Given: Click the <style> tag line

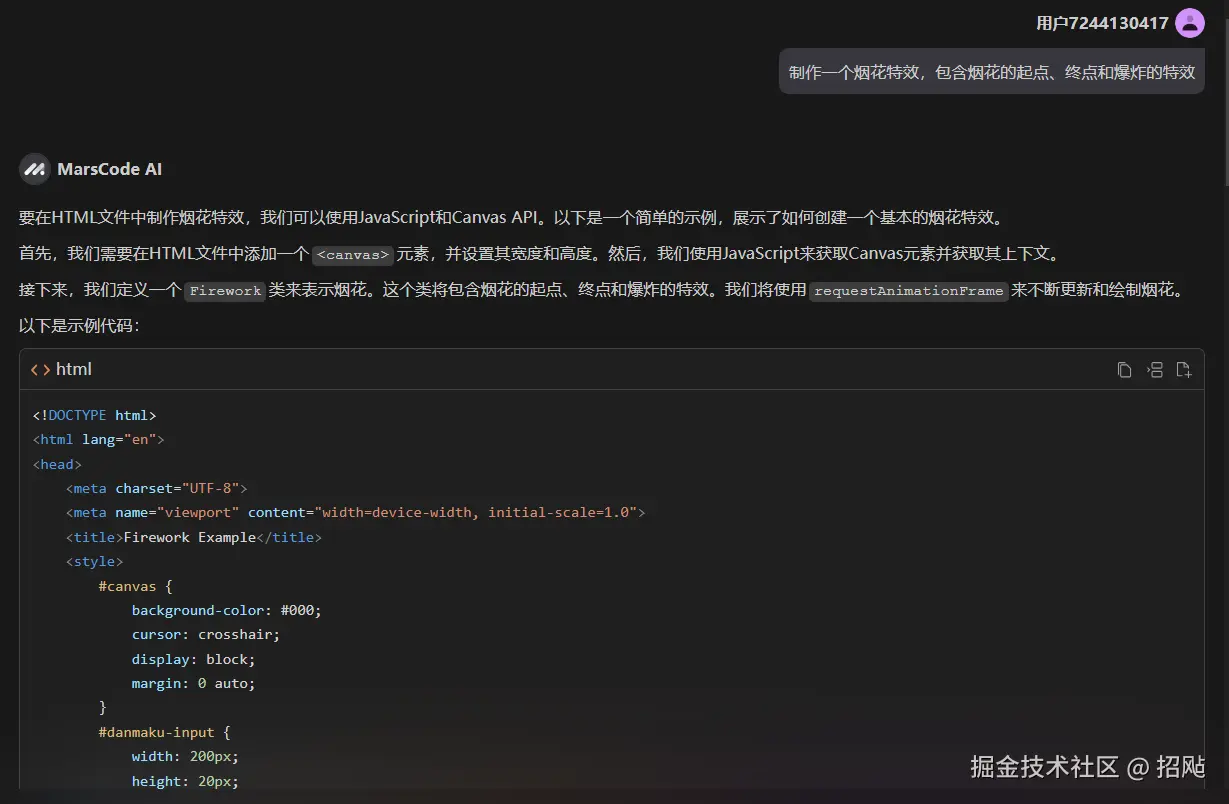Looking at the screenshot, I should tap(95, 561).
